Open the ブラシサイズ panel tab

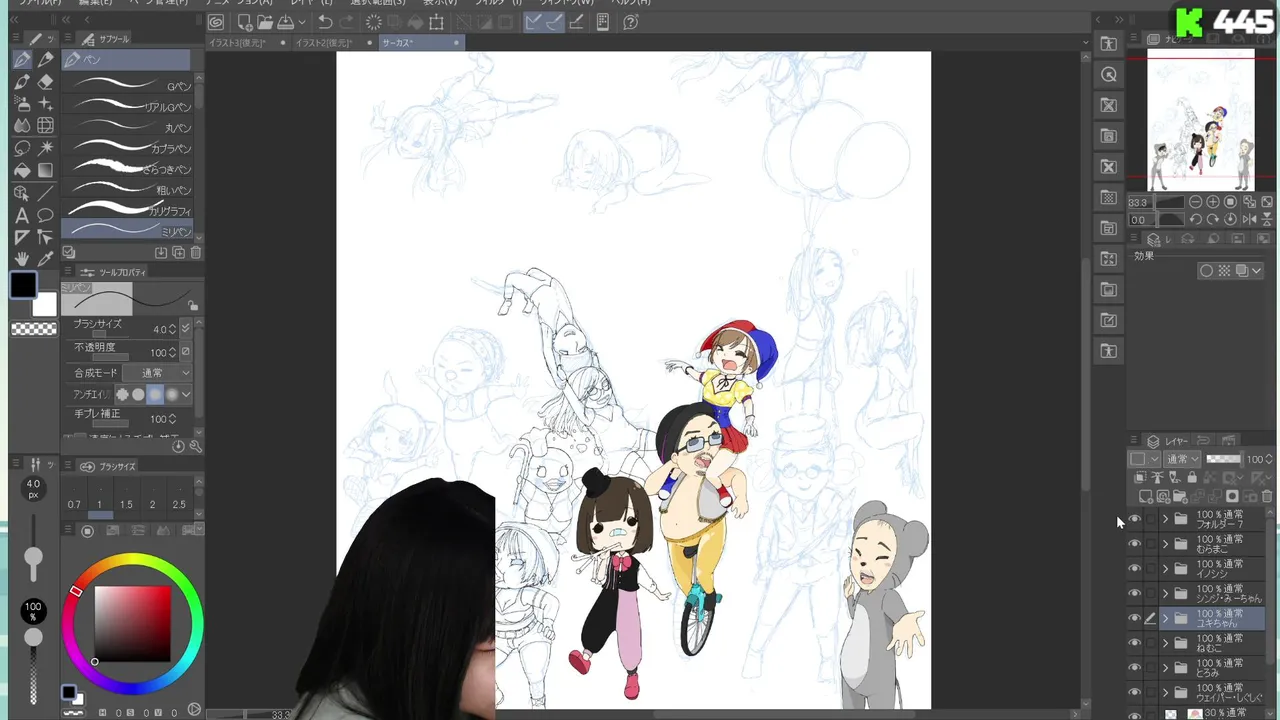pos(110,466)
